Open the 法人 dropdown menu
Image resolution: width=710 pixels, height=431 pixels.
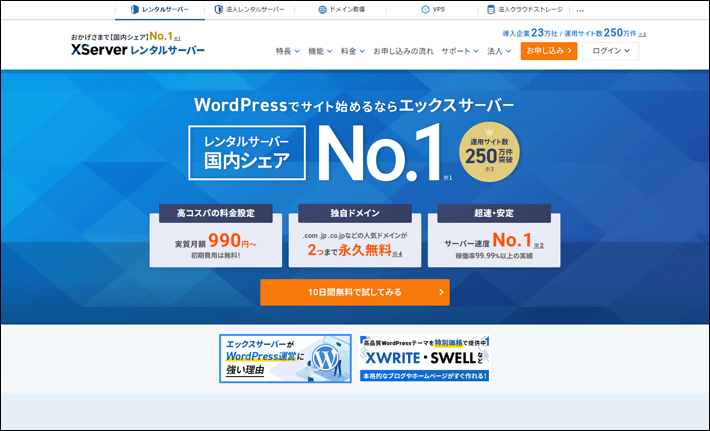(499, 51)
